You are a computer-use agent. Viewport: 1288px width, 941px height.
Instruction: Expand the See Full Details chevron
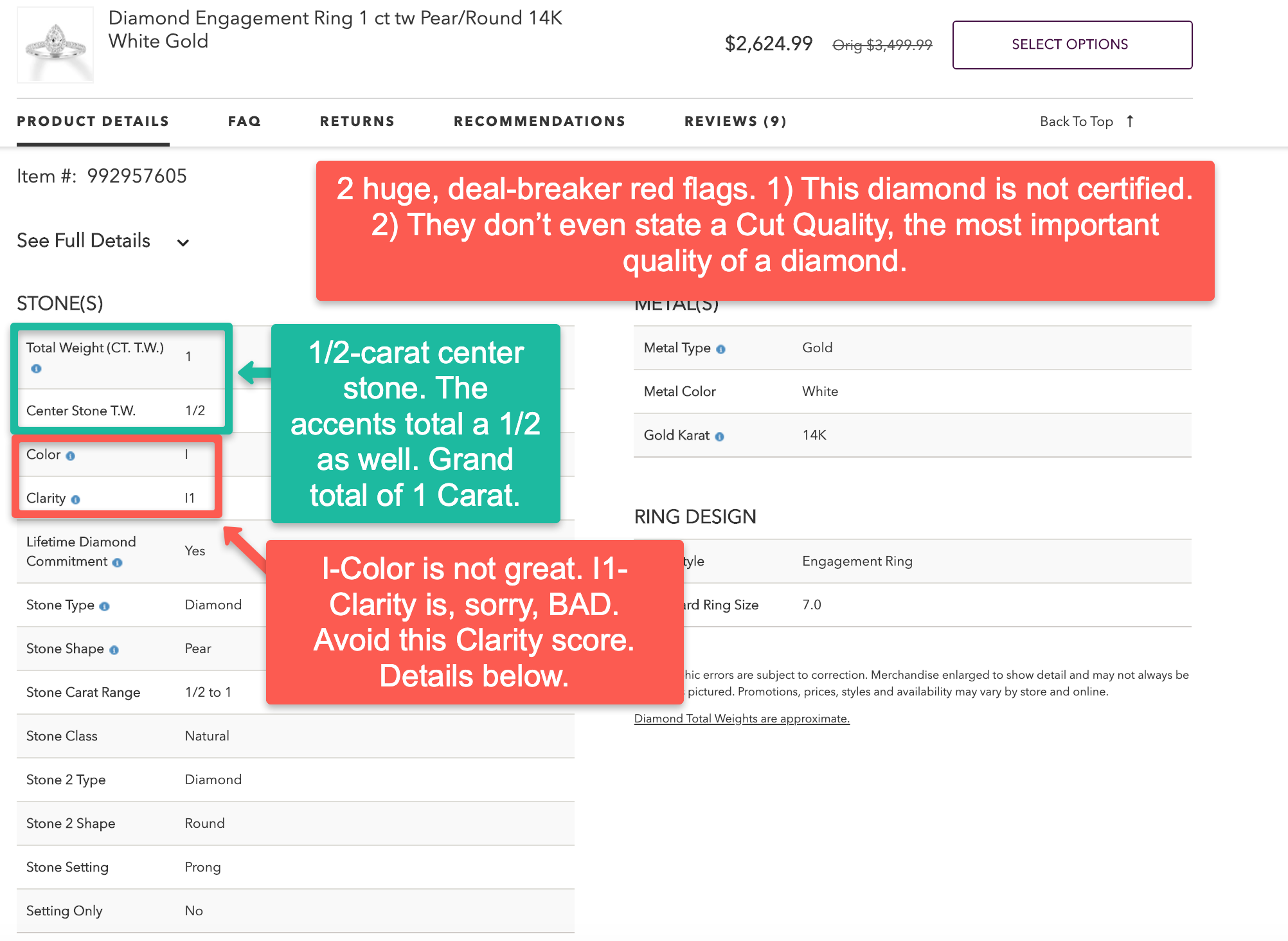pyautogui.click(x=183, y=242)
